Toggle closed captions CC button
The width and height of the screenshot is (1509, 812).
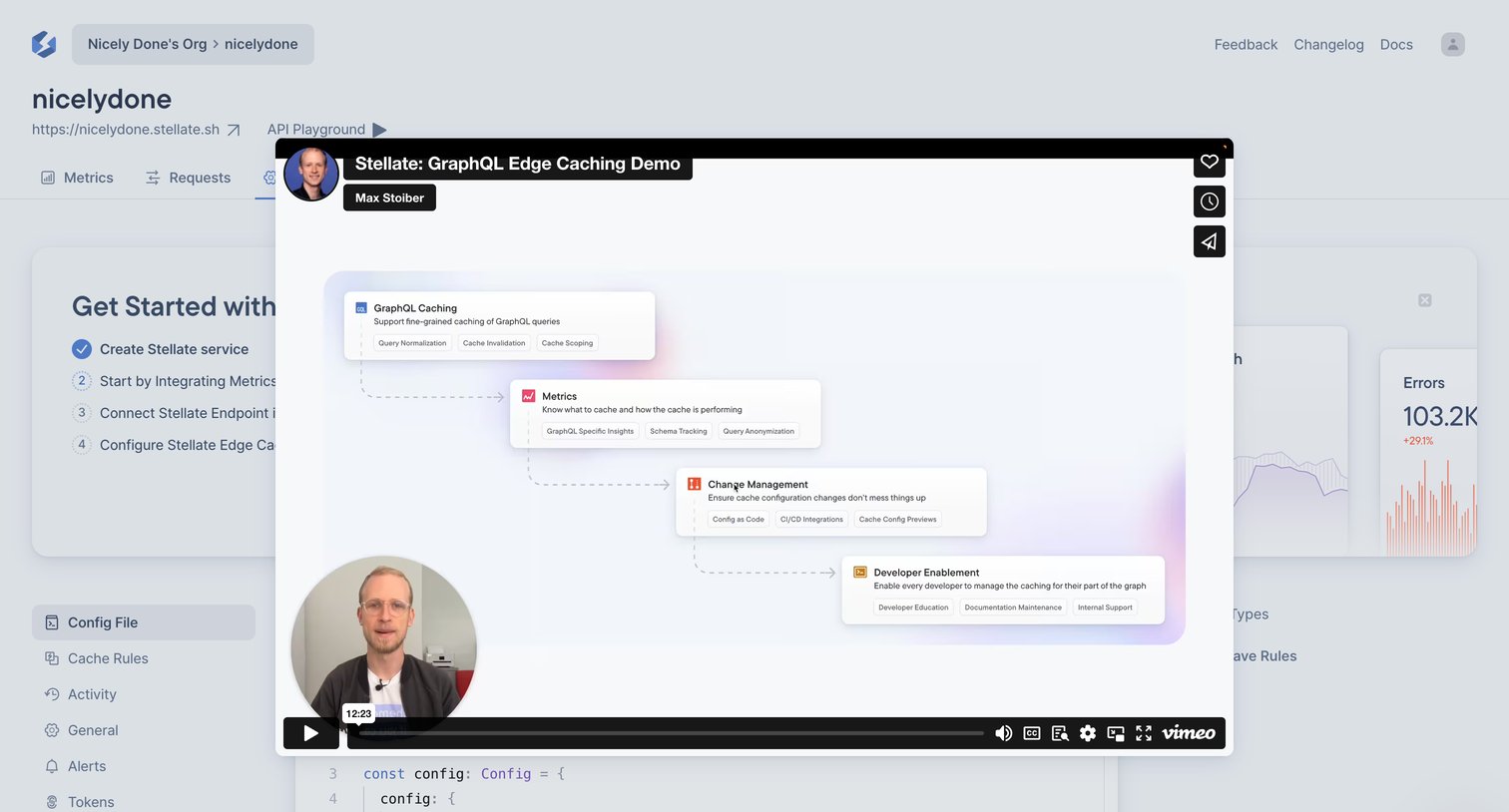click(1032, 733)
